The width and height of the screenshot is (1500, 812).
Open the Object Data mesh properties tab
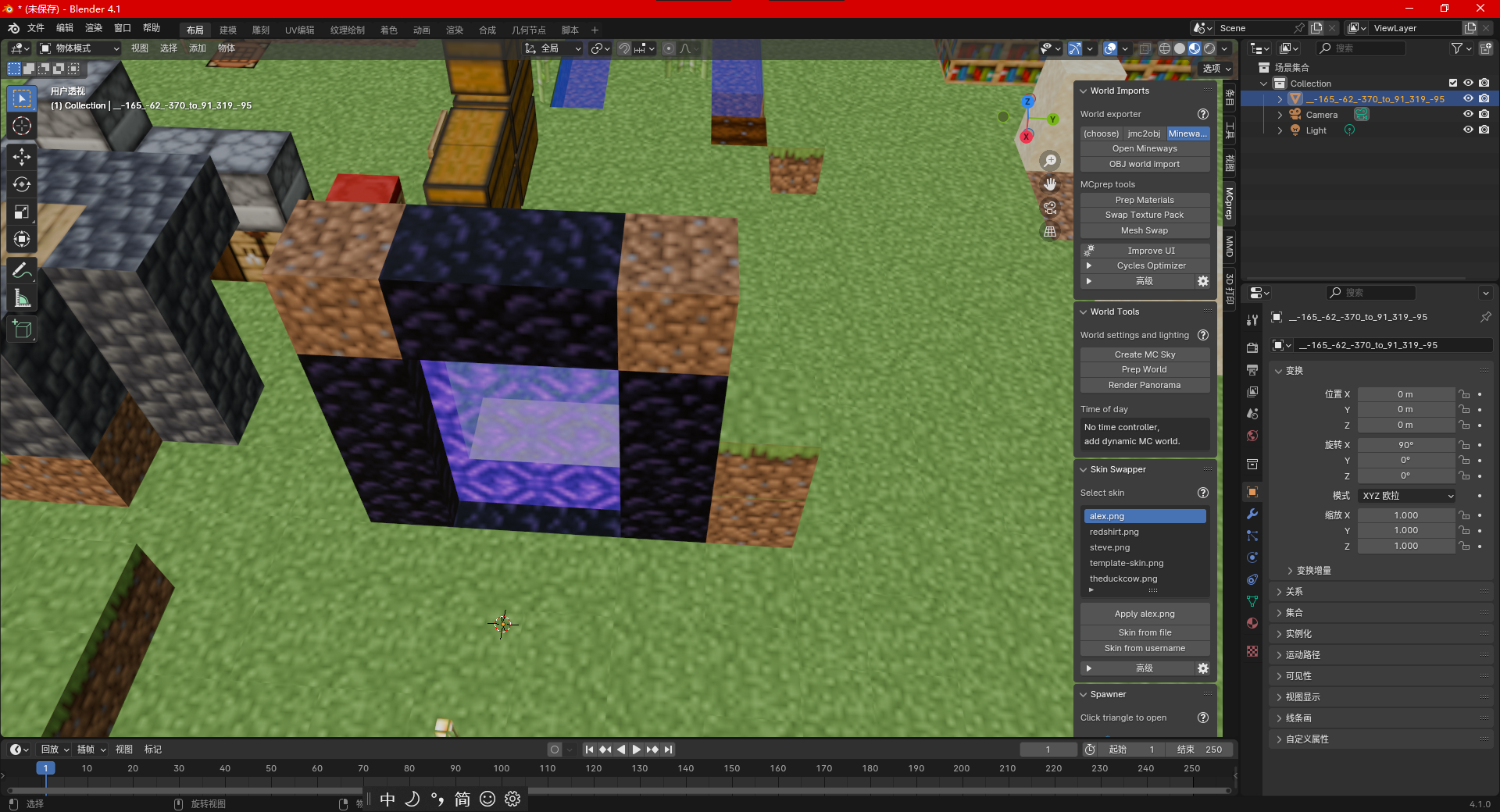tap(1252, 601)
